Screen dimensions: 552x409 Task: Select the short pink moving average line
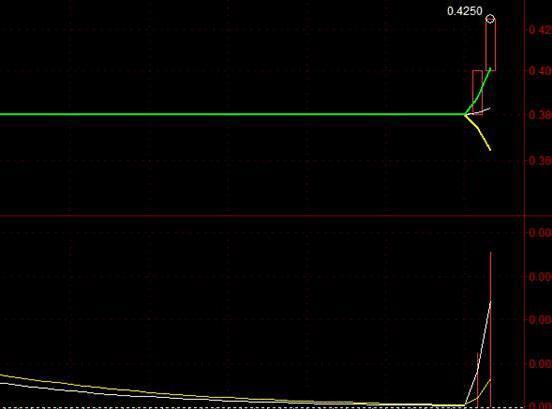pos(479,112)
